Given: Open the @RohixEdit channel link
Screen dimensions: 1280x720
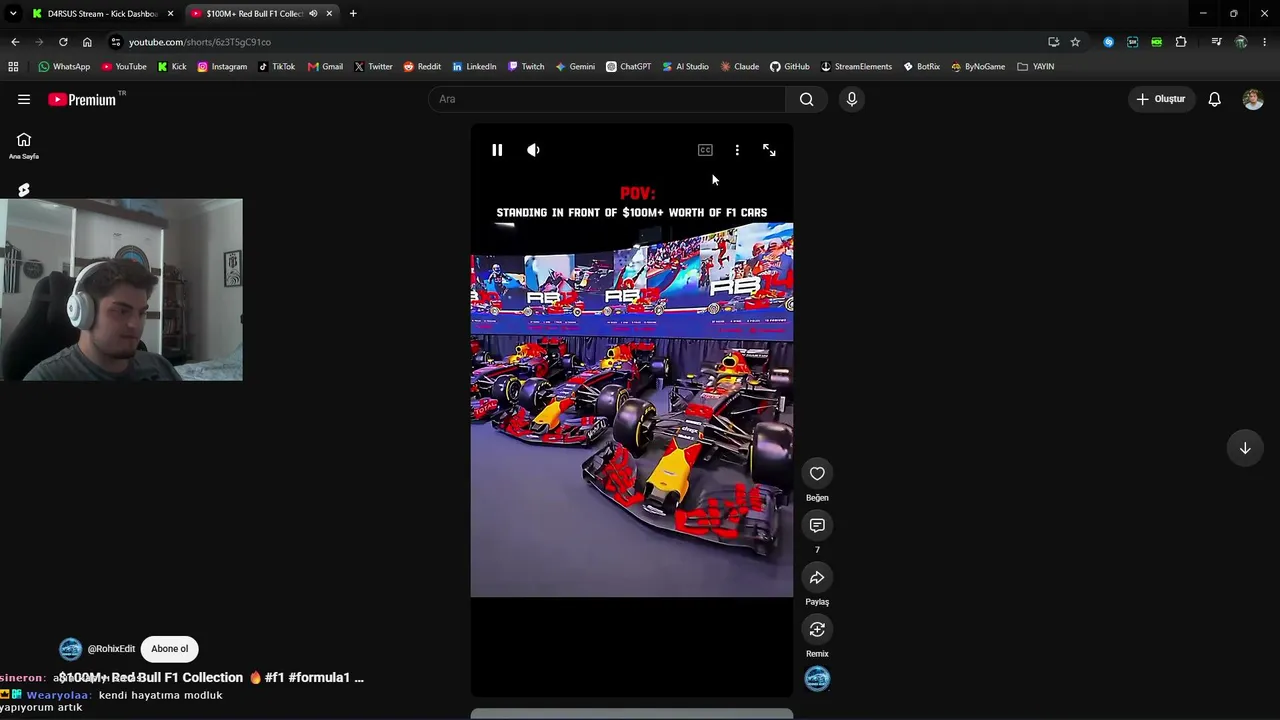Looking at the screenshot, I should click(111, 649).
